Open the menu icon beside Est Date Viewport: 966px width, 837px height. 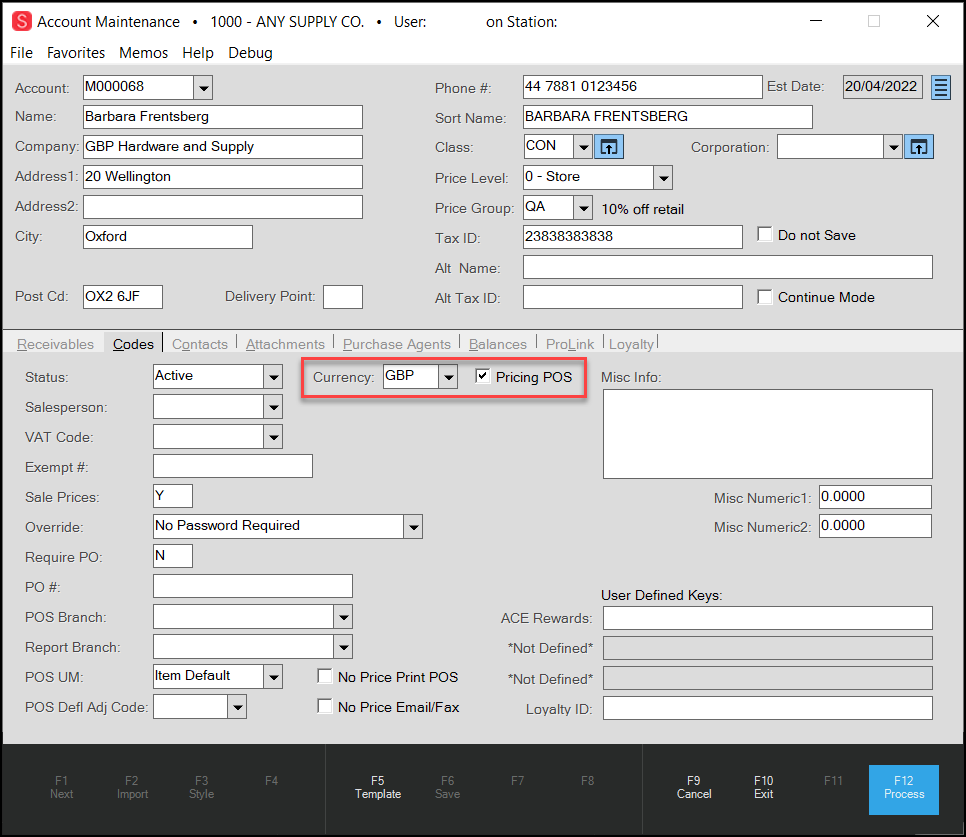(x=941, y=87)
